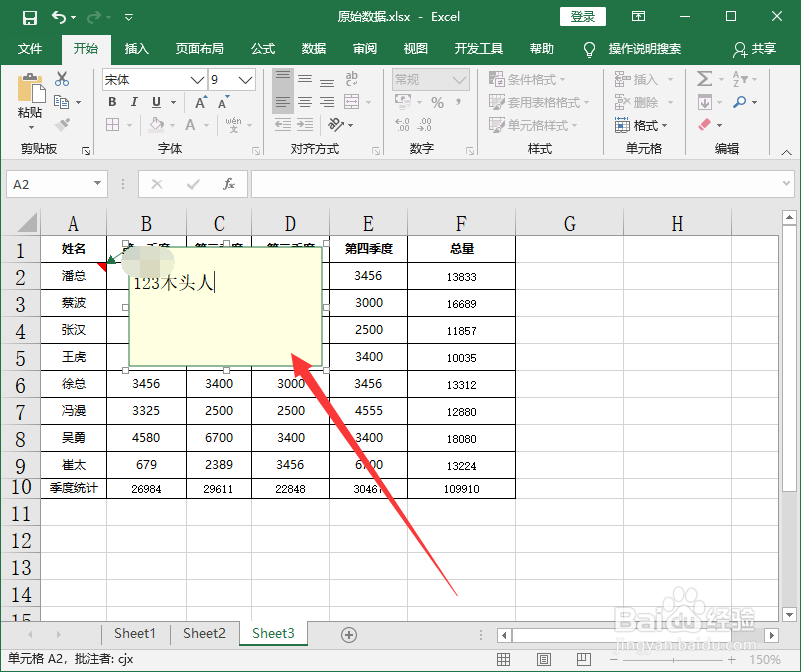Open the 条件格式 dropdown
Screen dimensions: 801x672
pos(527,79)
